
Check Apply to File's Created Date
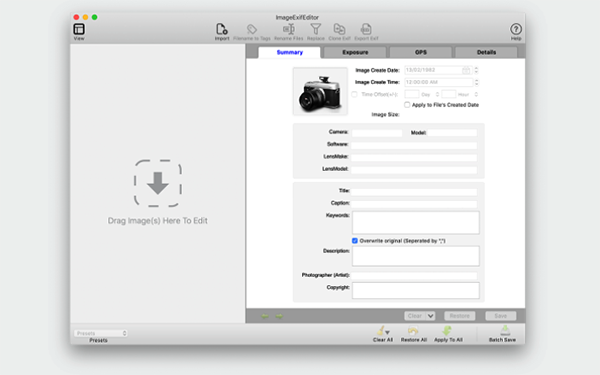(407, 104)
